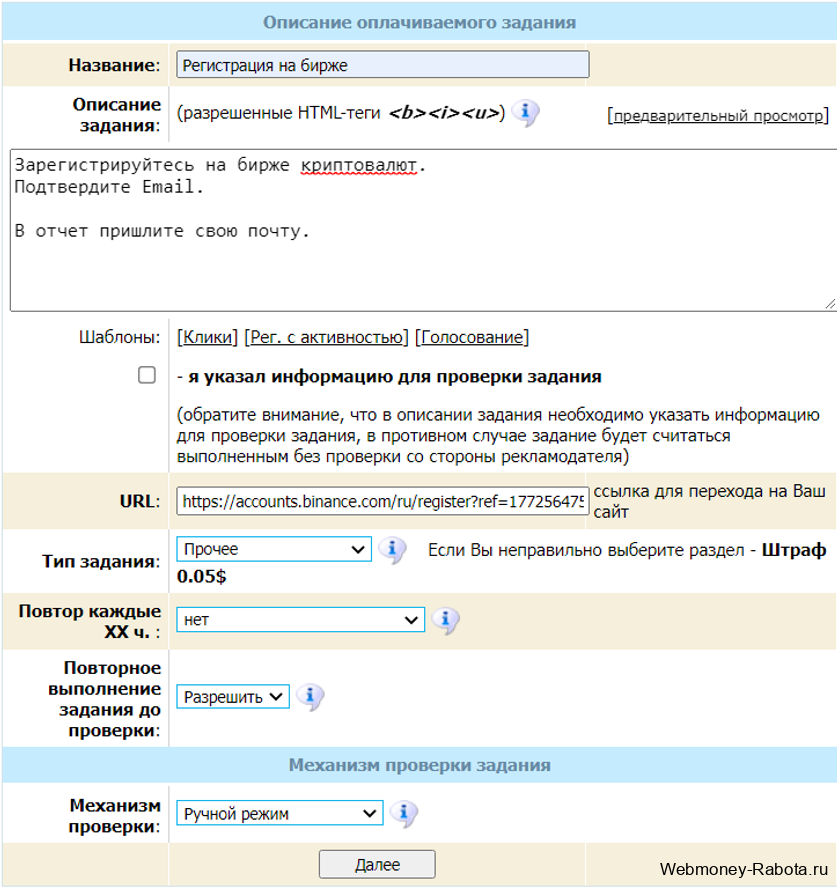The height and width of the screenshot is (887, 837).
Task: Focus the Название field with Регистрация на бирже
Action: tap(383, 65)
